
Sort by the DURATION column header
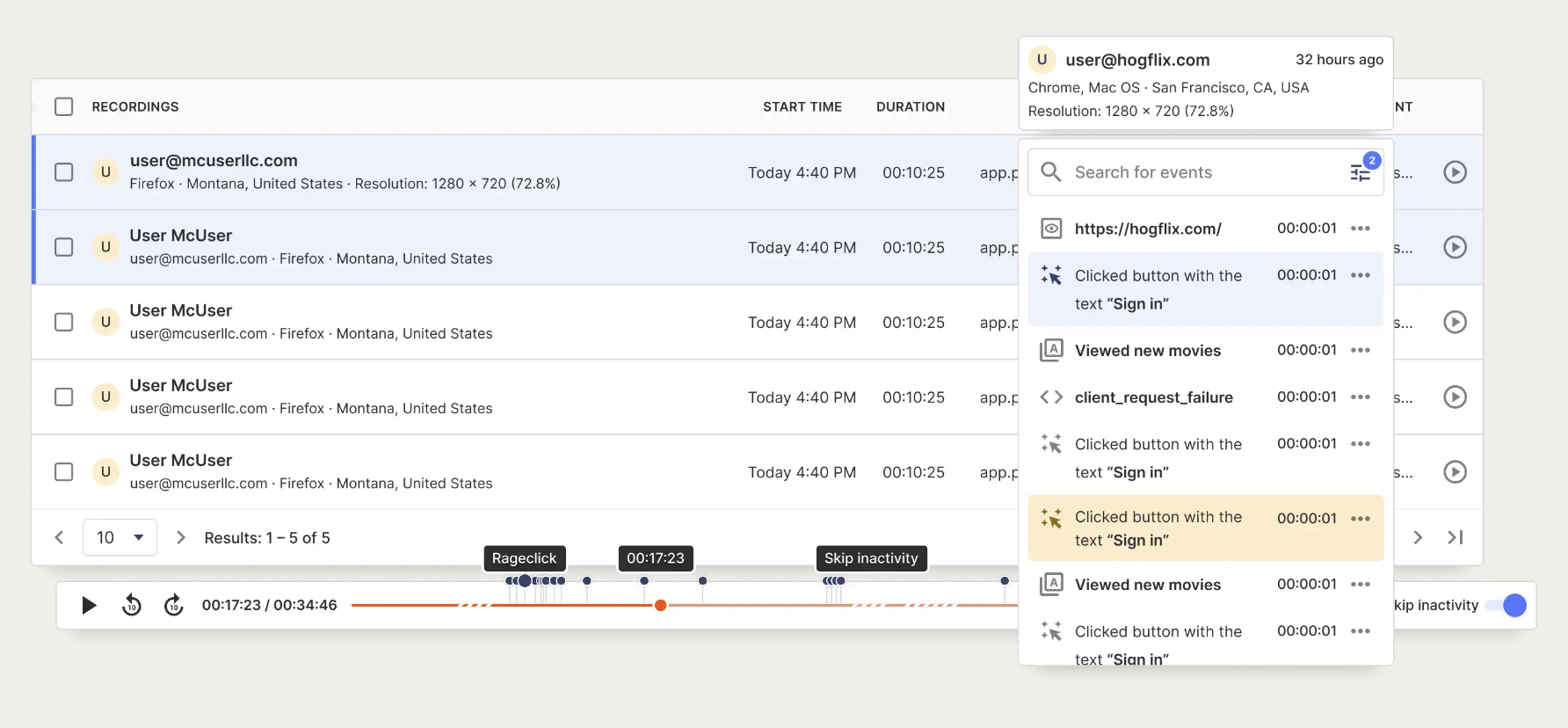tap(910, 106)
